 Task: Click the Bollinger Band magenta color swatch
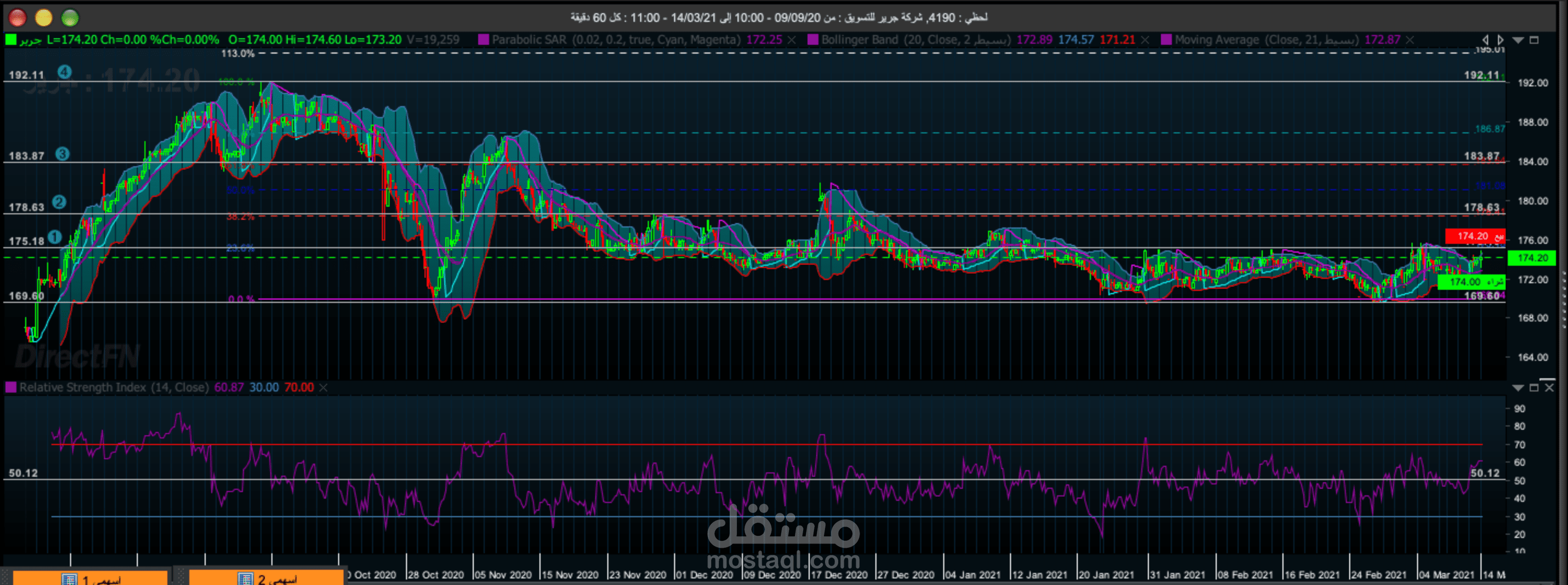pyautogui.click(x=812, y=39)
